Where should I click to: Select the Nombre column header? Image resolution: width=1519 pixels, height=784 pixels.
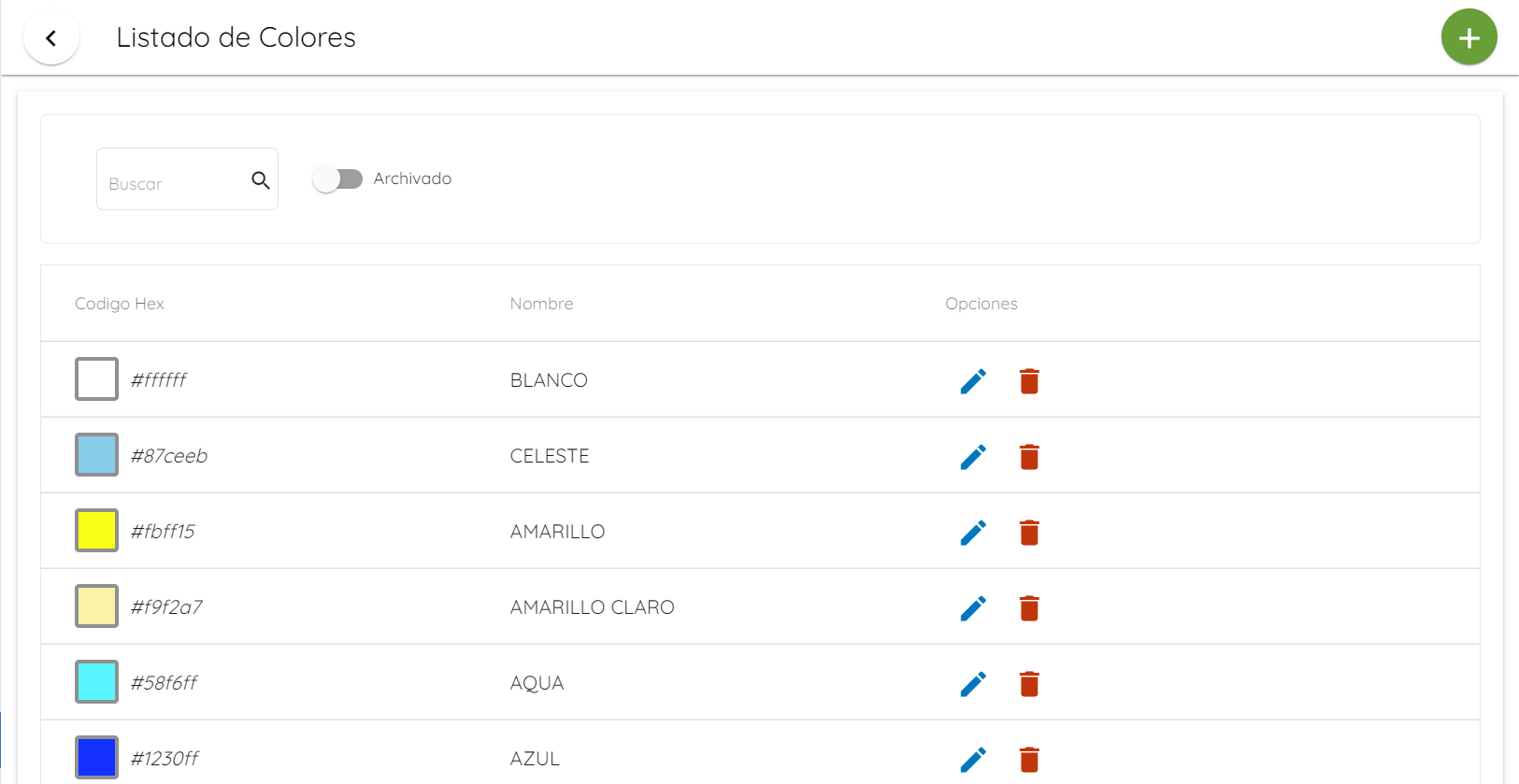pyautogui.click(x=541, y=303)
